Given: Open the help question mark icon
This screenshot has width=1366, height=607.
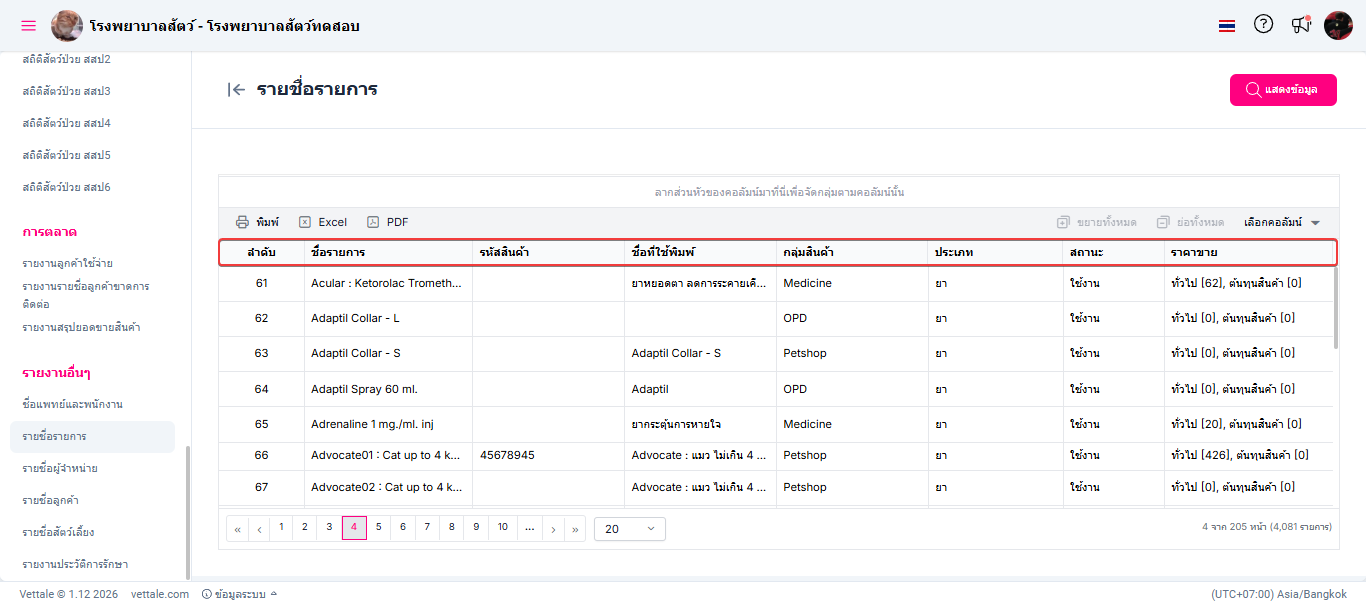Looking at the screenshot, I should click(x=1263, y=25).
